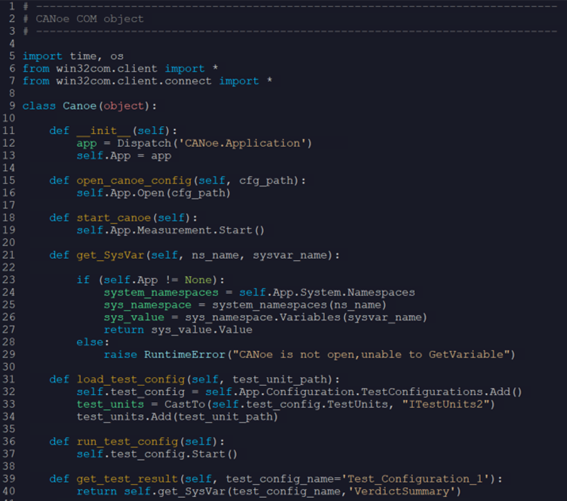Screen dimensions: 567x501
Task: Click the 'sys_value' variable on line 26
Action: (x=134, y=318)
